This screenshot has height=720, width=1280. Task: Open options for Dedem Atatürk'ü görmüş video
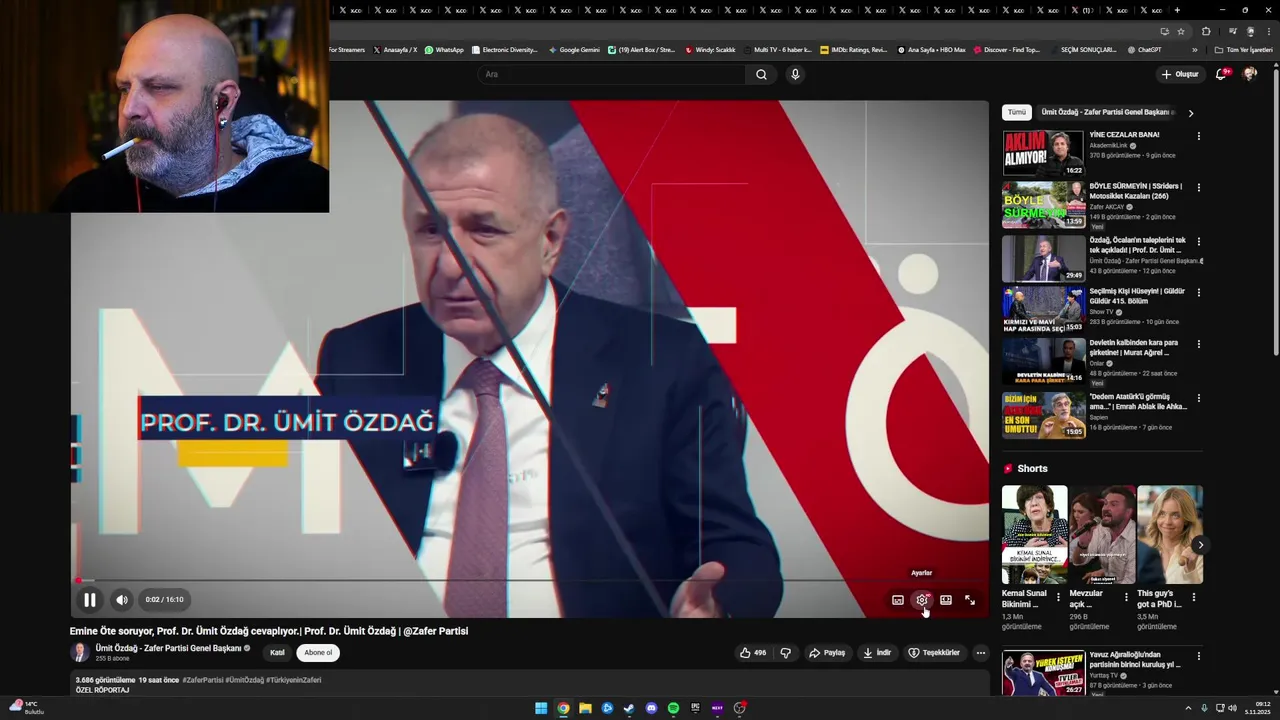point(1199,398)
